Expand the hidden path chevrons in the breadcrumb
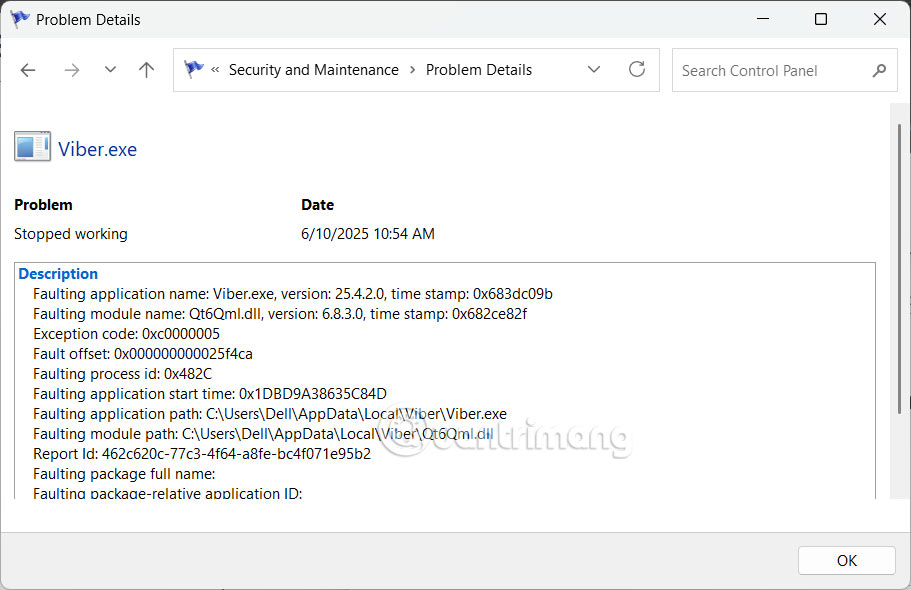Viewport: 911px width, 590px height. [x=216, y=70]
